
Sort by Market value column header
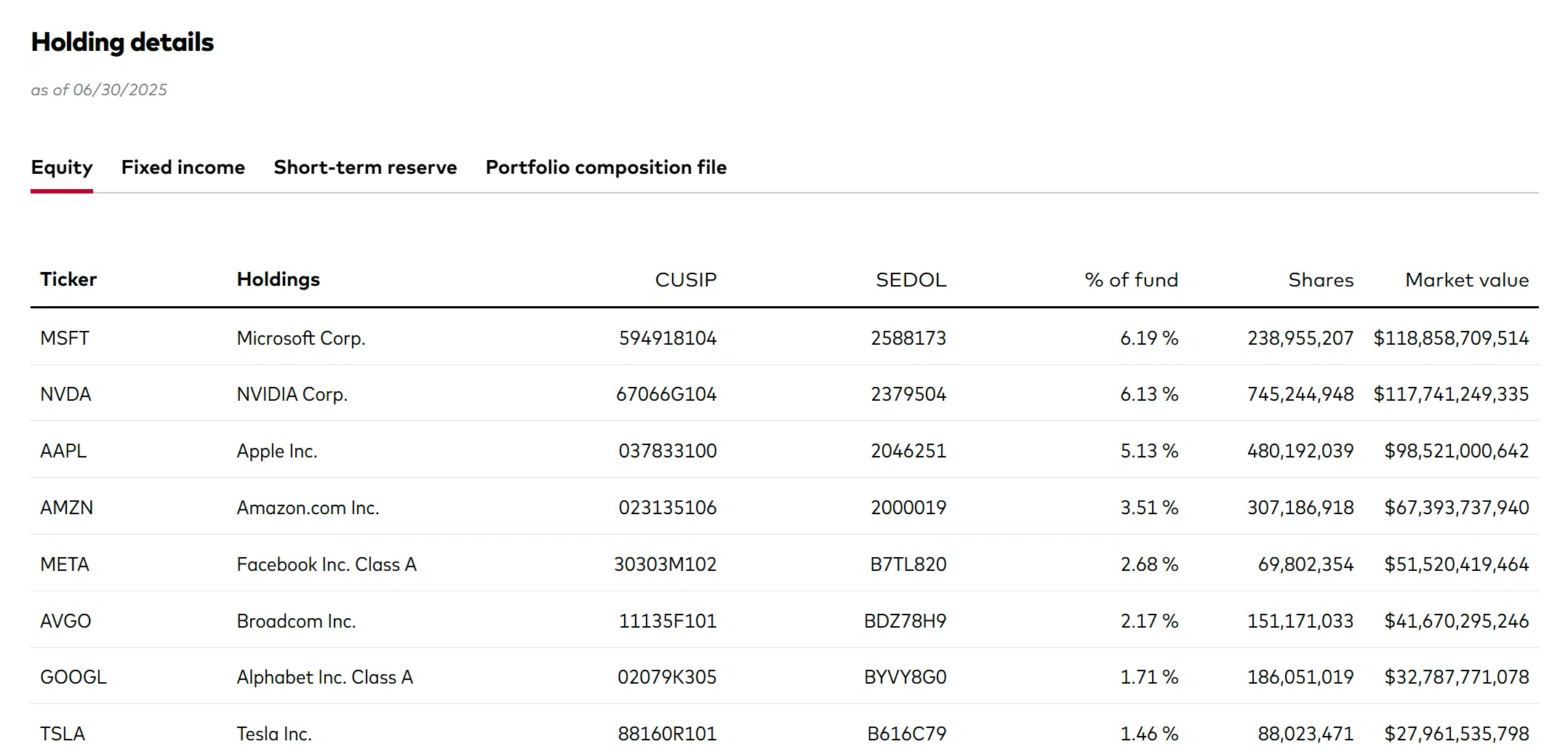click(x=1467, y=279)
